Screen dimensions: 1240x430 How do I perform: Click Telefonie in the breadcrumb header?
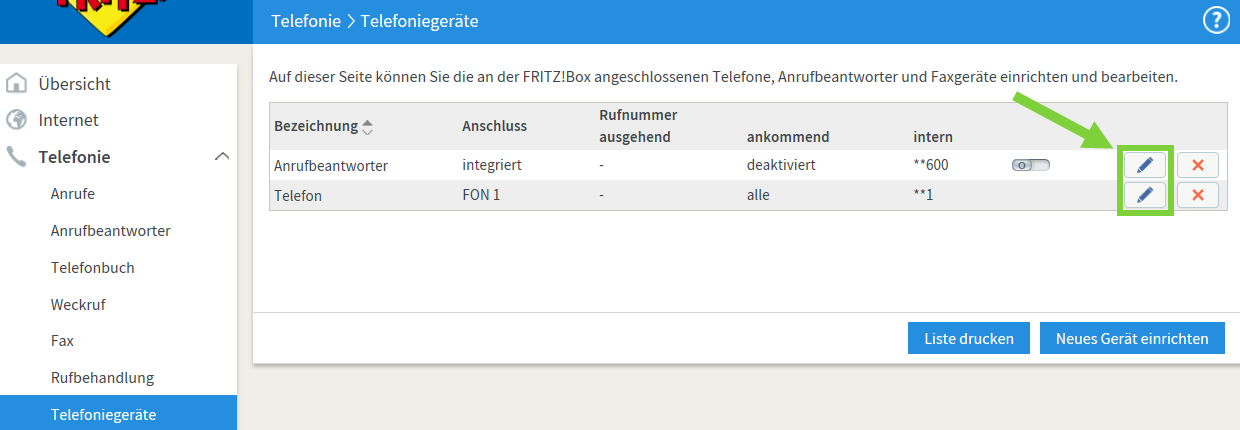pos(306,20)
